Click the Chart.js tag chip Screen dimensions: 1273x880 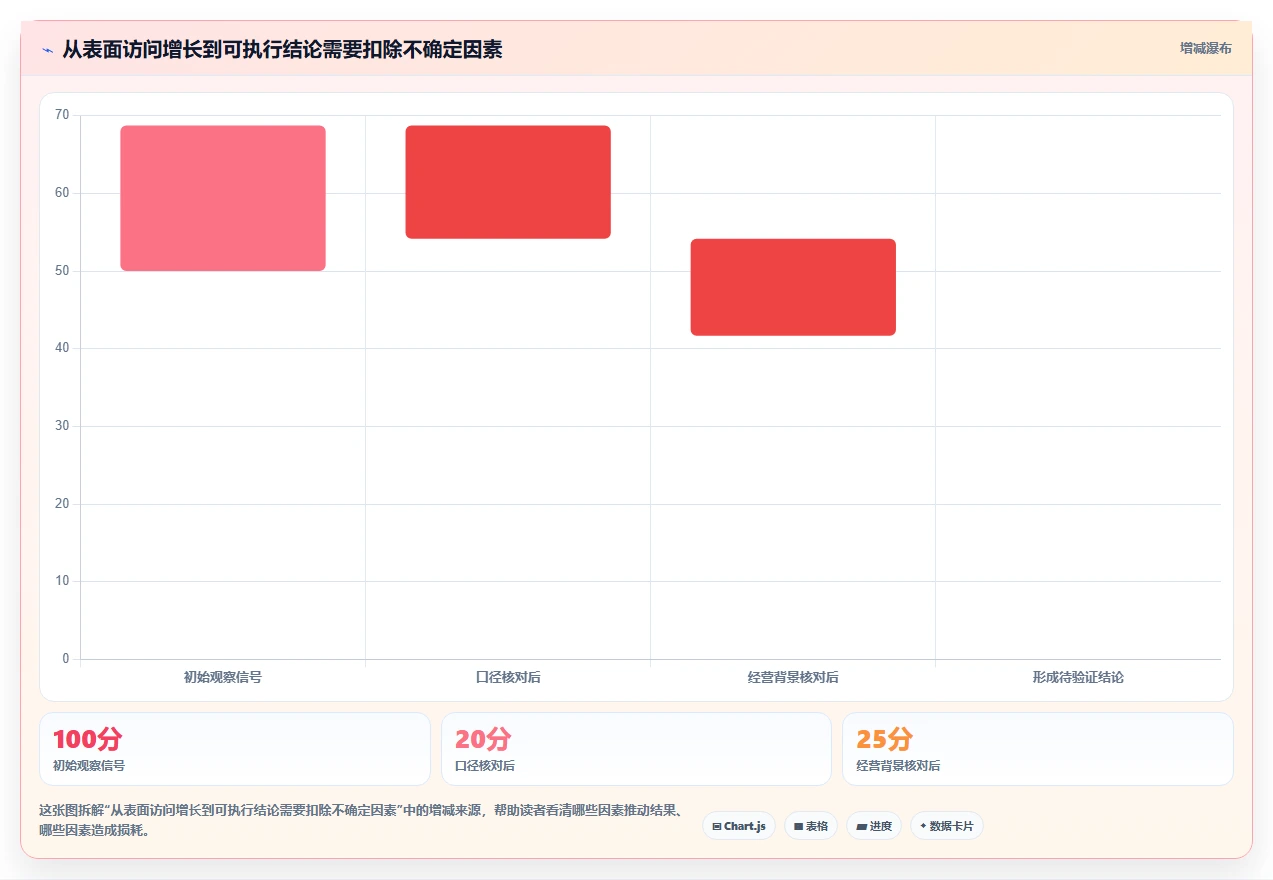tap(739, 826)
